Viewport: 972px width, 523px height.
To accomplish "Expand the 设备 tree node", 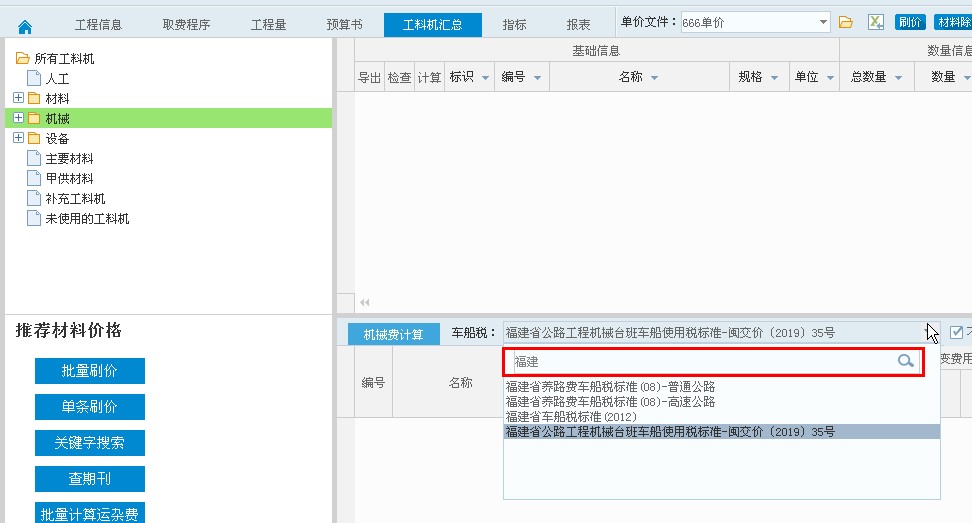I will tap(18, 138).
